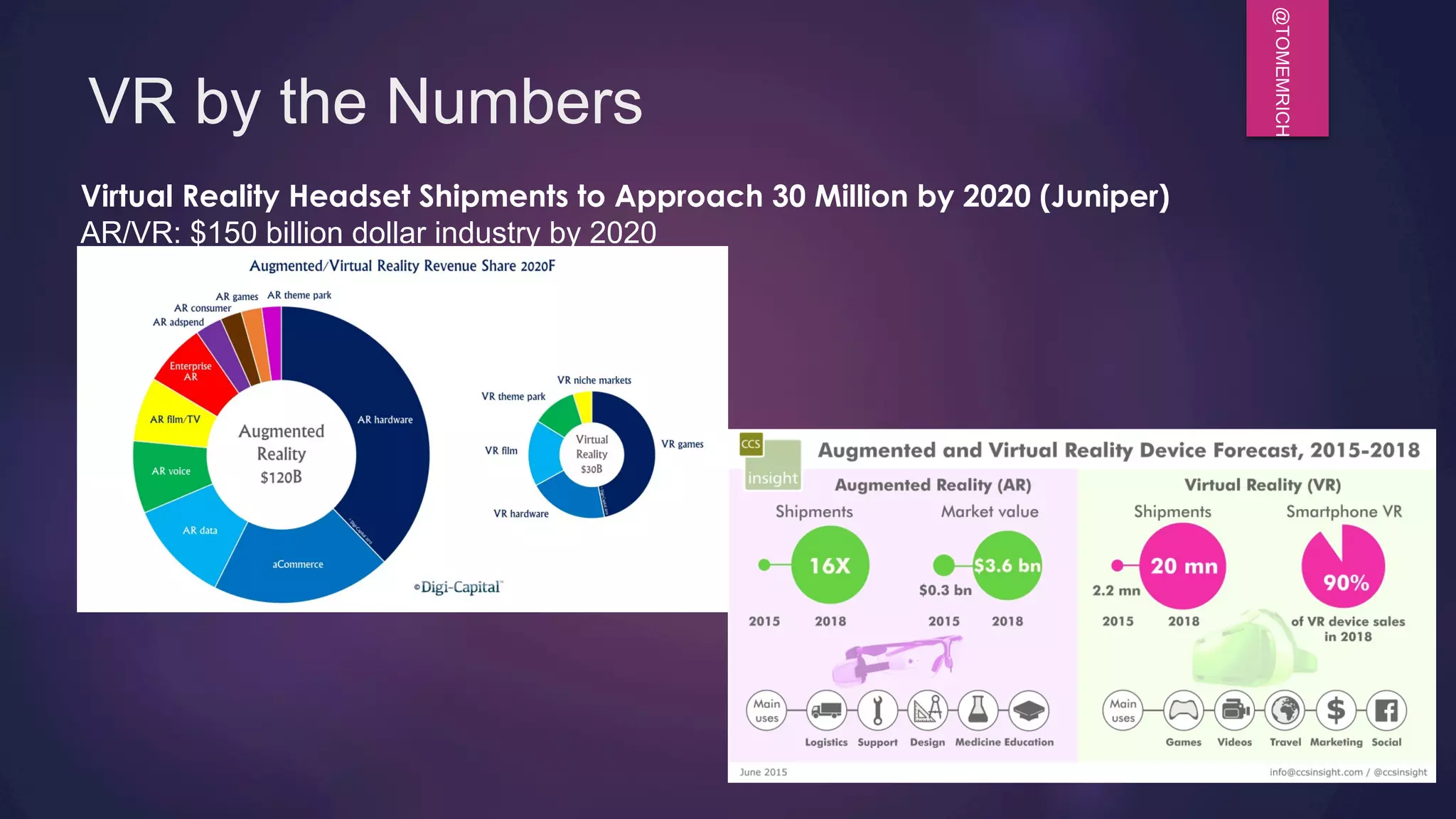The width and height of the screenshot is (1456, 819).
Task: Click the aCommerce chart segment
Action: coord(298,564)
